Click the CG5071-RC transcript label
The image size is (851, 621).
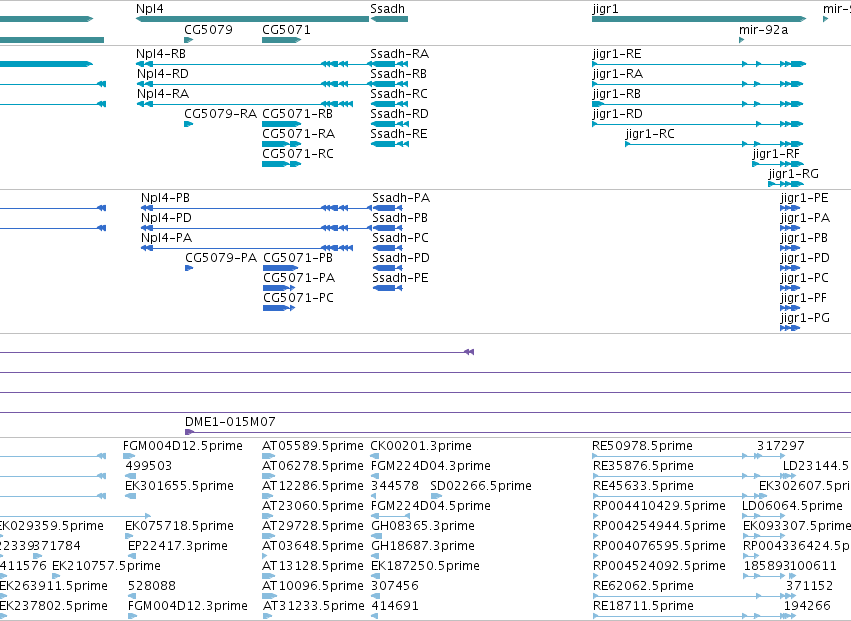point(298,154)
